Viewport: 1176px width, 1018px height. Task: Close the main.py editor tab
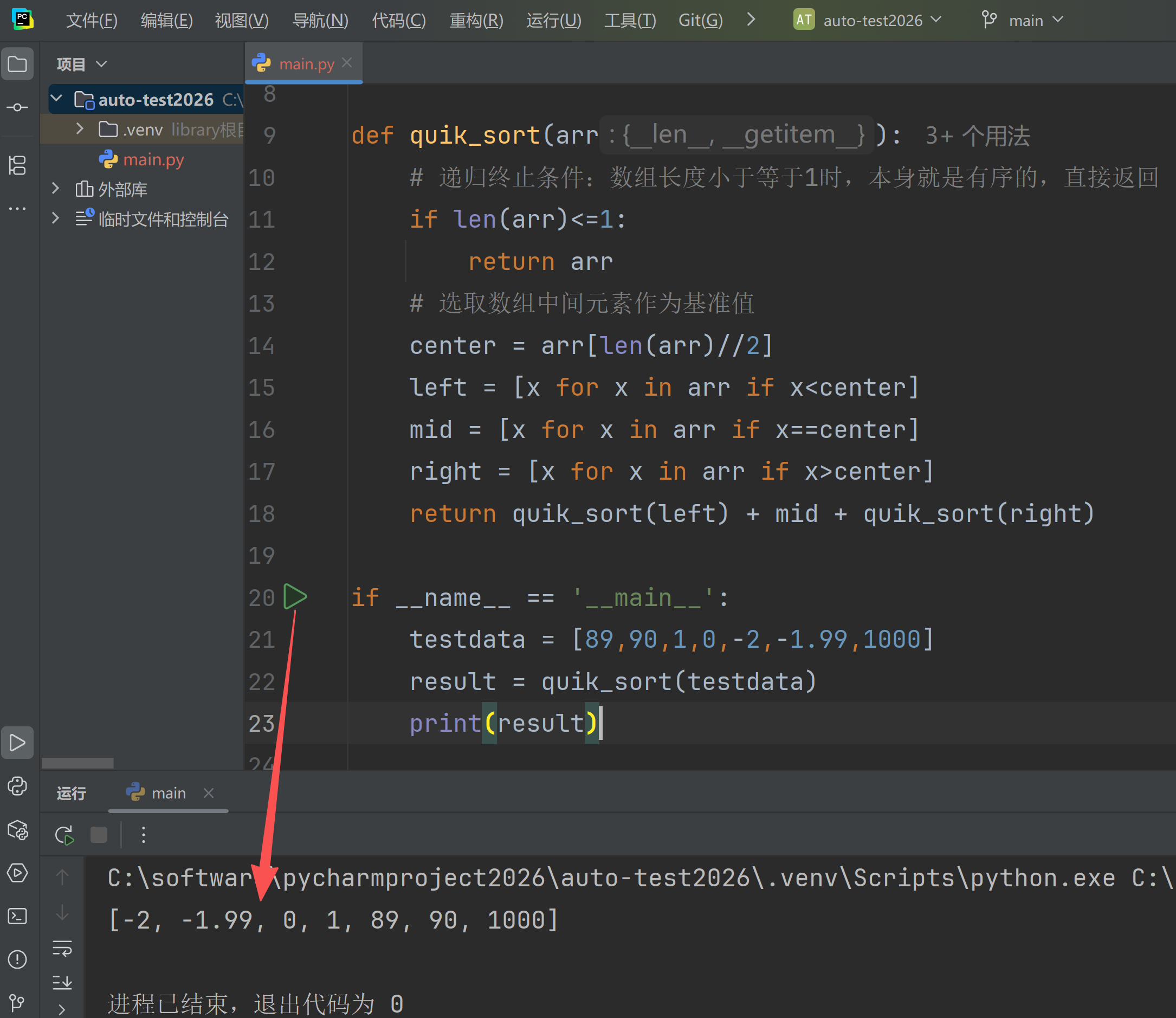347,63
